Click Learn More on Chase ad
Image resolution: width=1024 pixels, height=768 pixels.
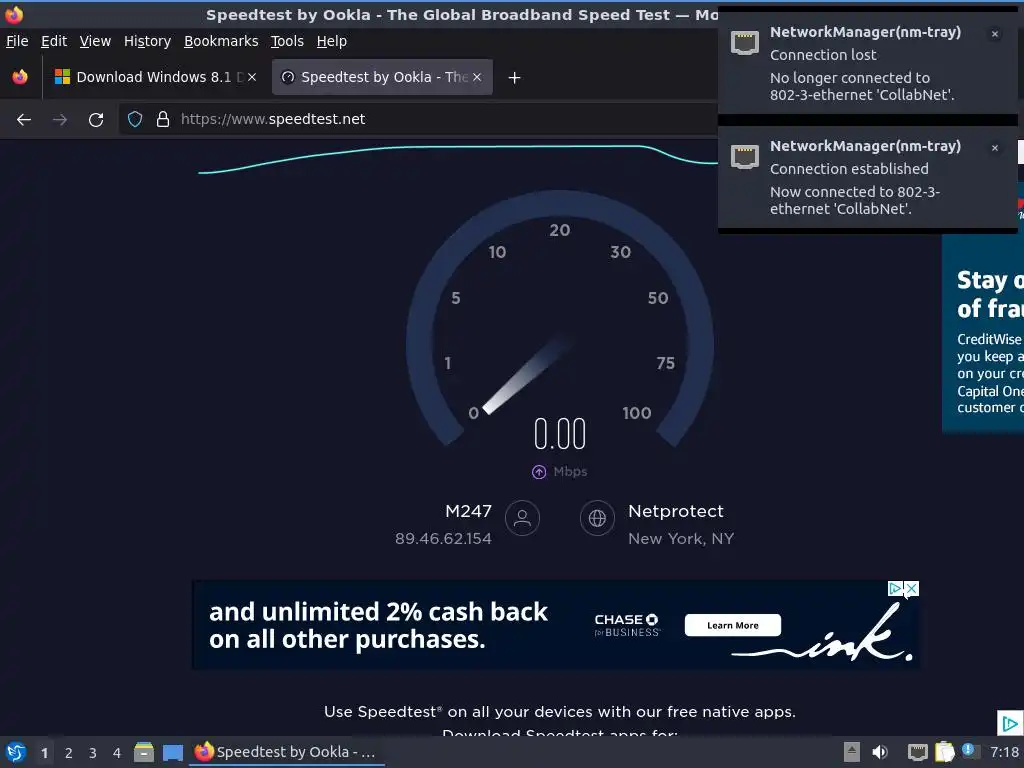(732, 625)
